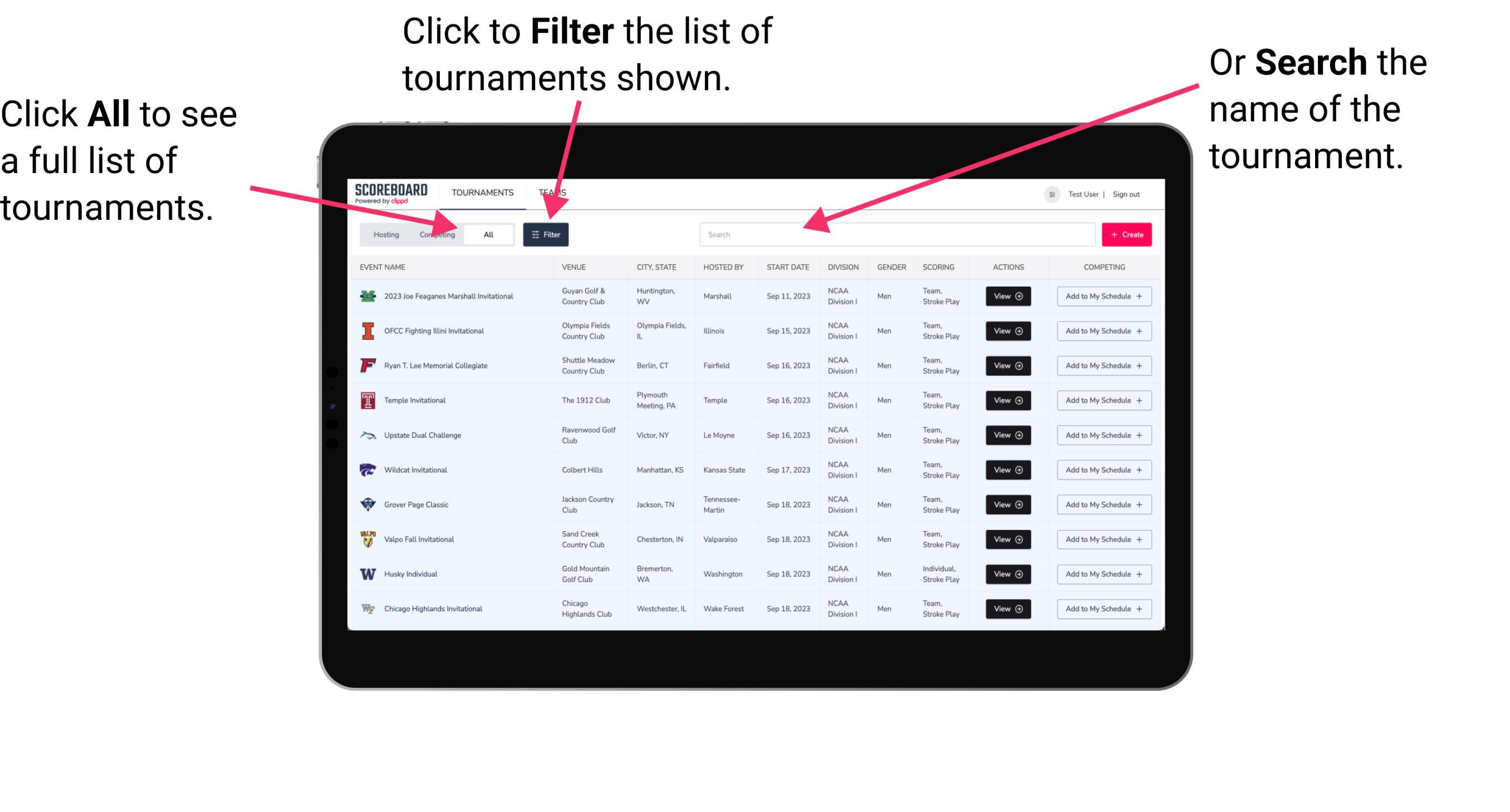Click the Temple Owls logo icon

[x=367, y=400]
